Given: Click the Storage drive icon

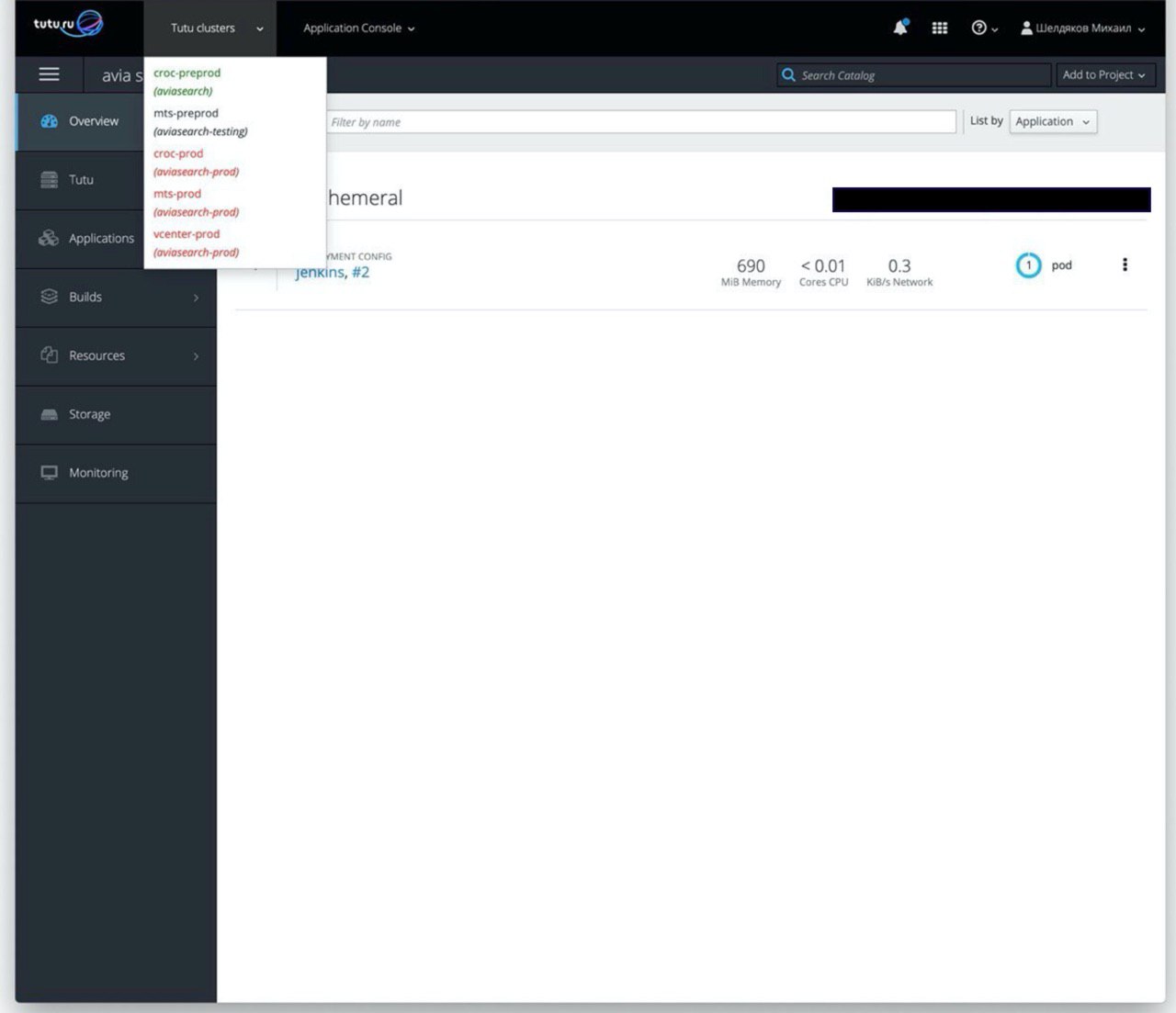Looking at the screenshot, I should tap(50, 414).
